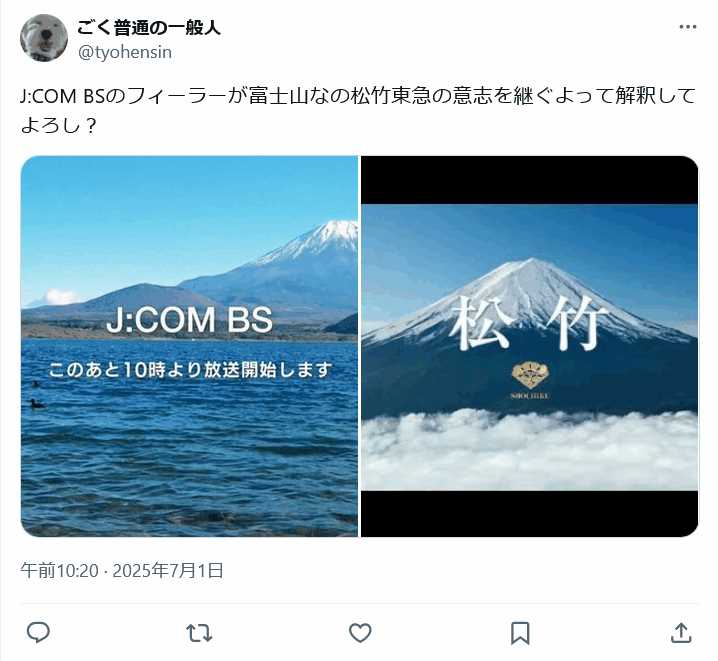
Task: Open the @tyohensin handle link
Action: [x=125, y=52]
